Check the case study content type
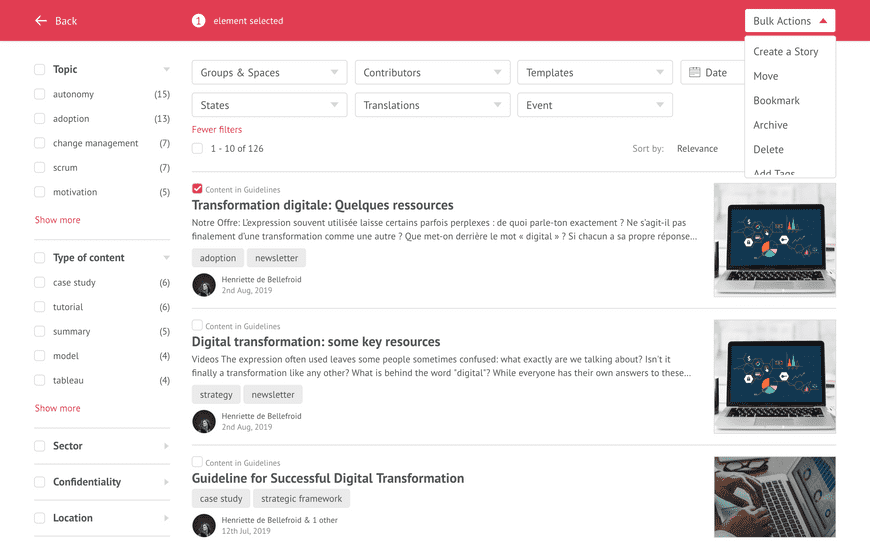Viewport: 870px width, 544px height. [x=39, y=282]
